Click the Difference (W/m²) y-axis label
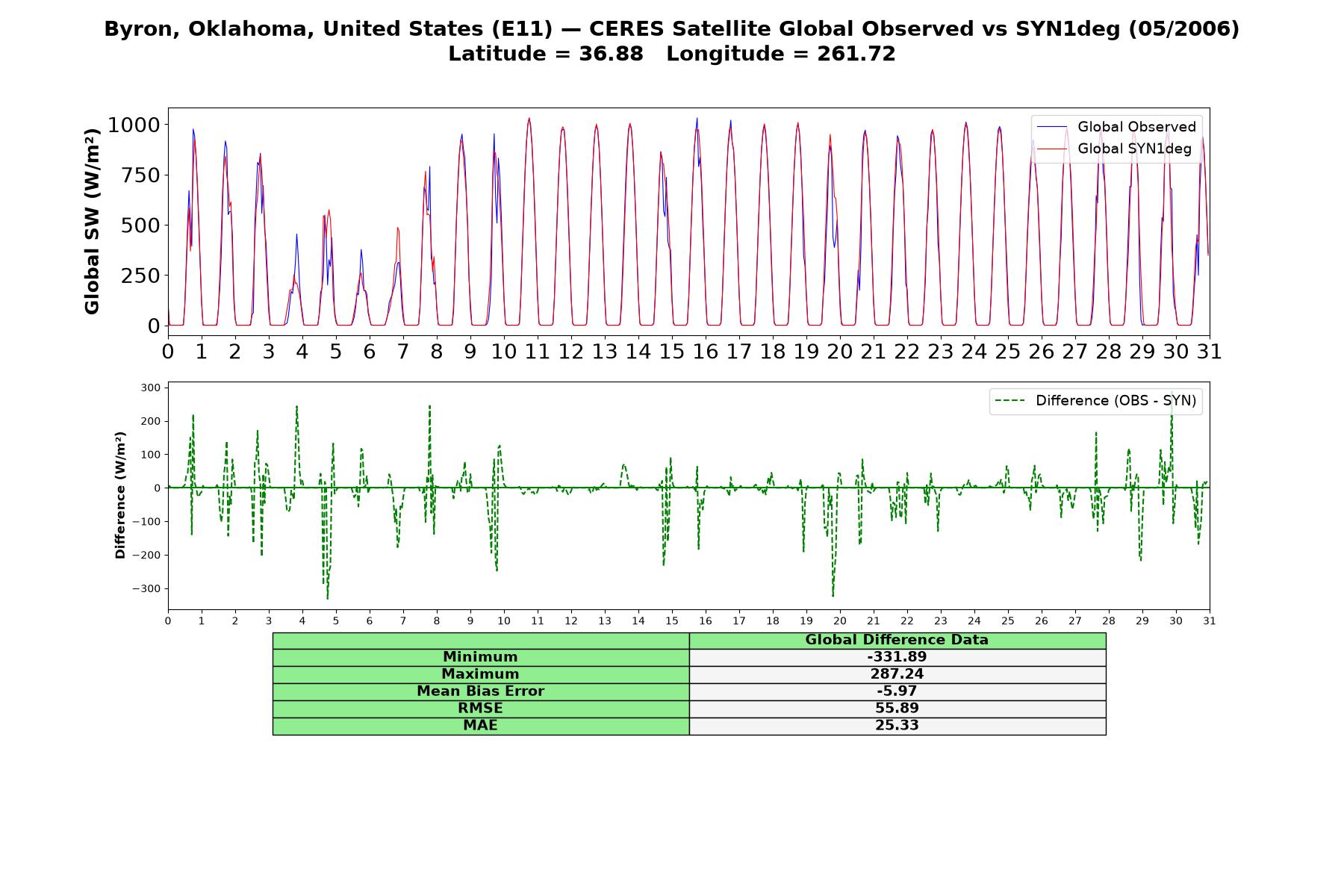 120,496
